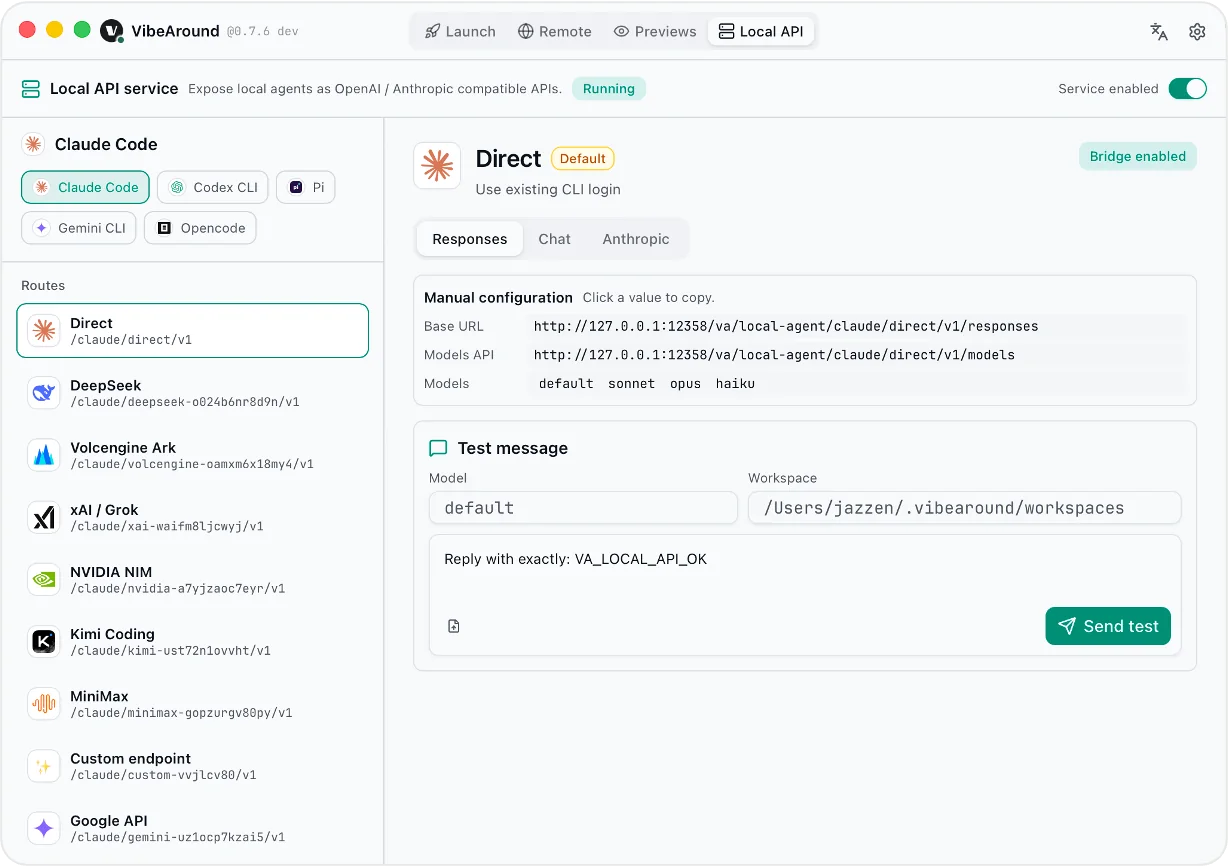
Task: Click the Running status badge
Action: click(609, 89)
